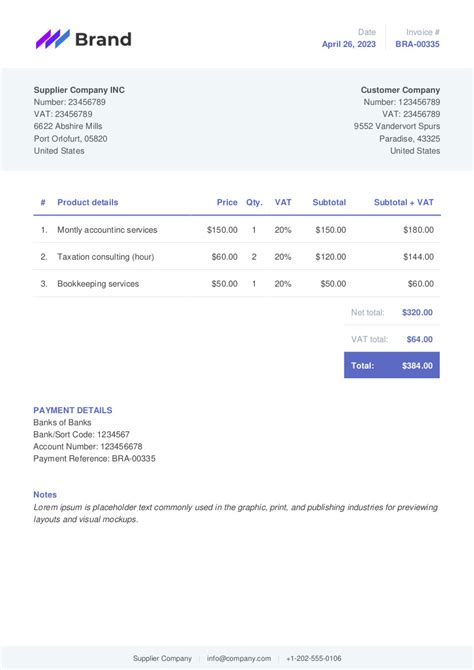The height and width of the screenshot is (670, 474).
Task: Click the Payment Reference BRA-00335 line
Action: point(94,458)
